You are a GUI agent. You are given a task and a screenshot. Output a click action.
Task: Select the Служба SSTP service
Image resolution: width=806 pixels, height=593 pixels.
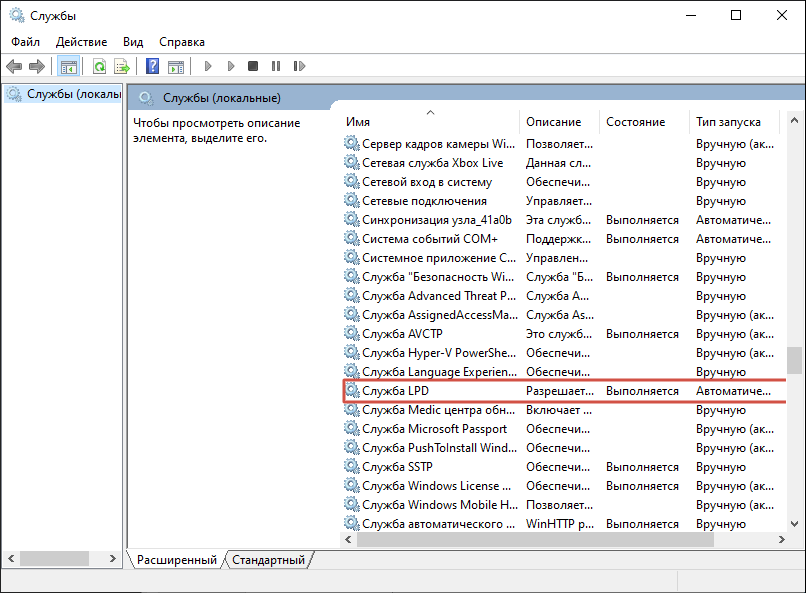click(397, 467)
